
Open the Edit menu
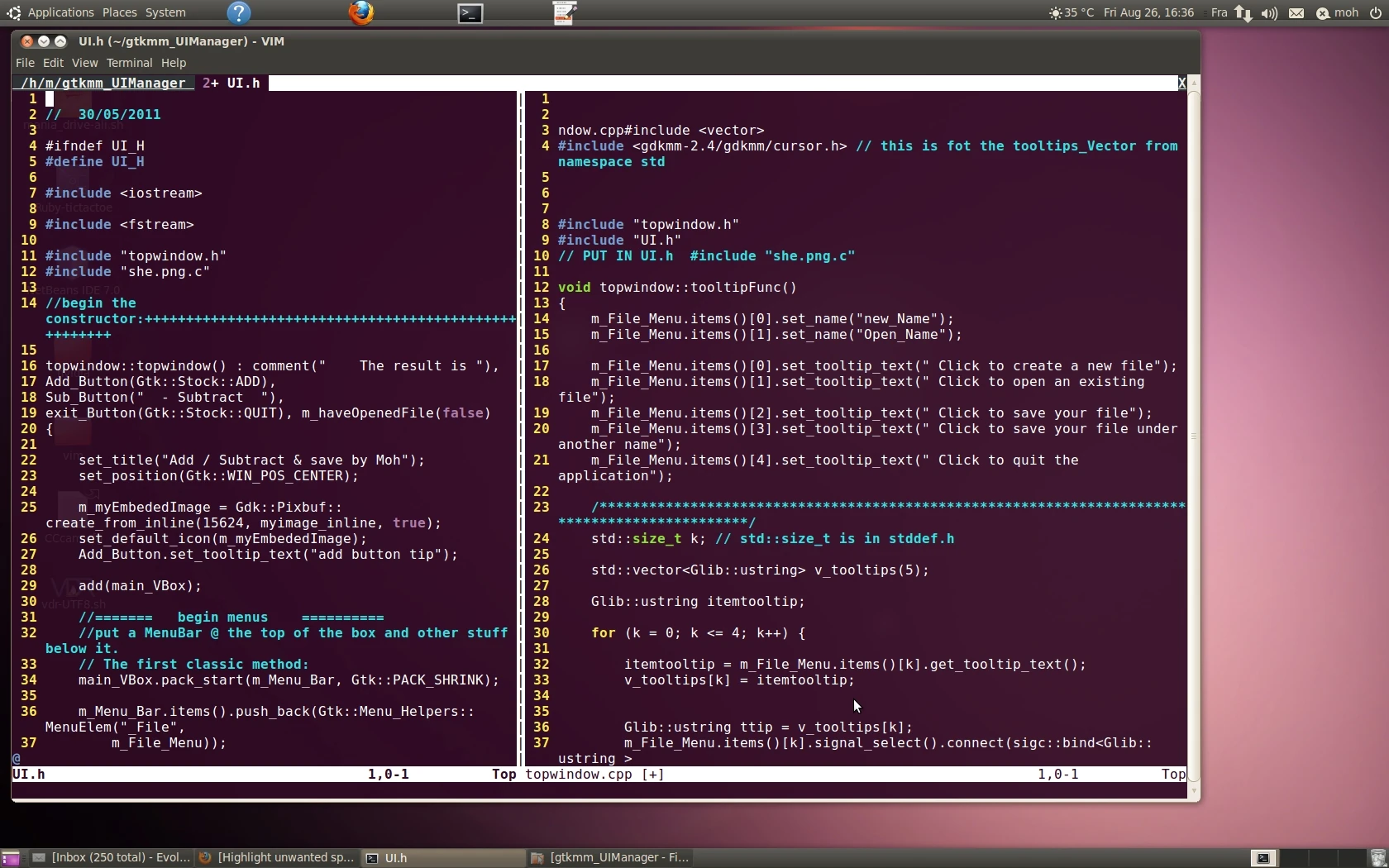point(53,63)
